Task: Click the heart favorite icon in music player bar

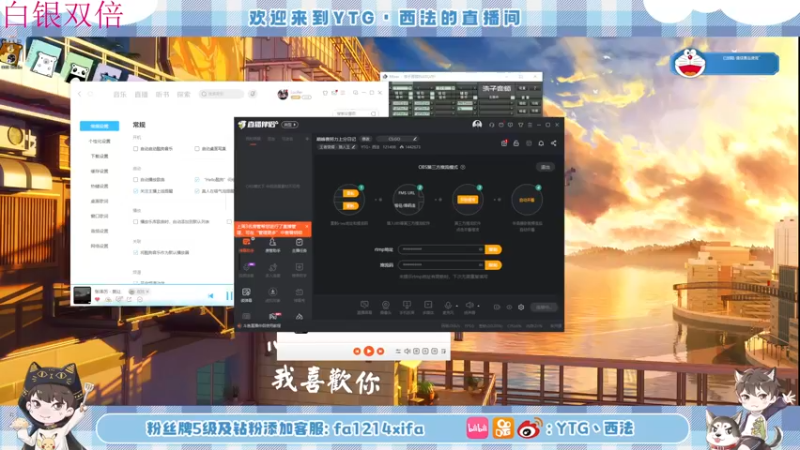Action: click(x=97, y=299)
